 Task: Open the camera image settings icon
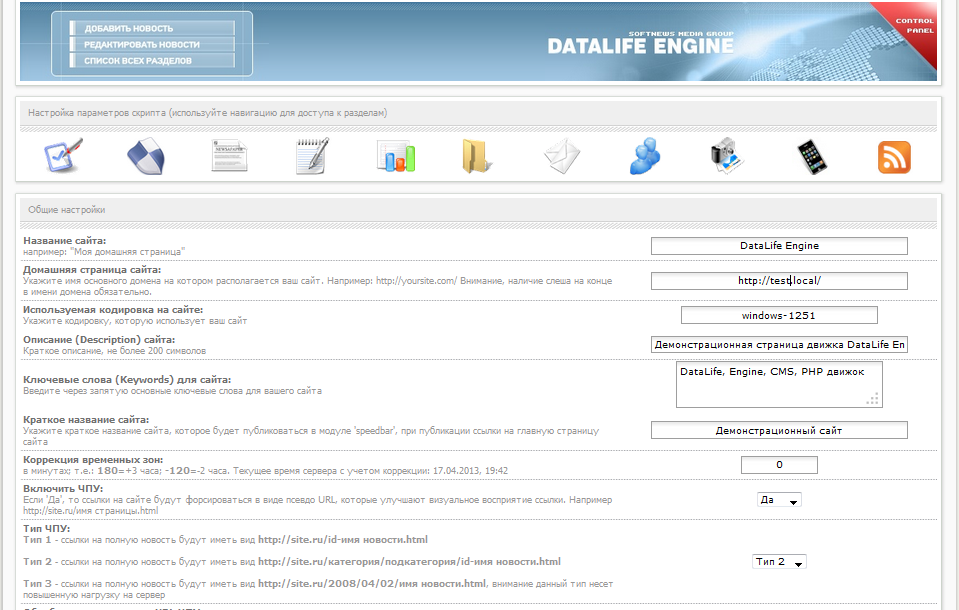coord(727,156)
